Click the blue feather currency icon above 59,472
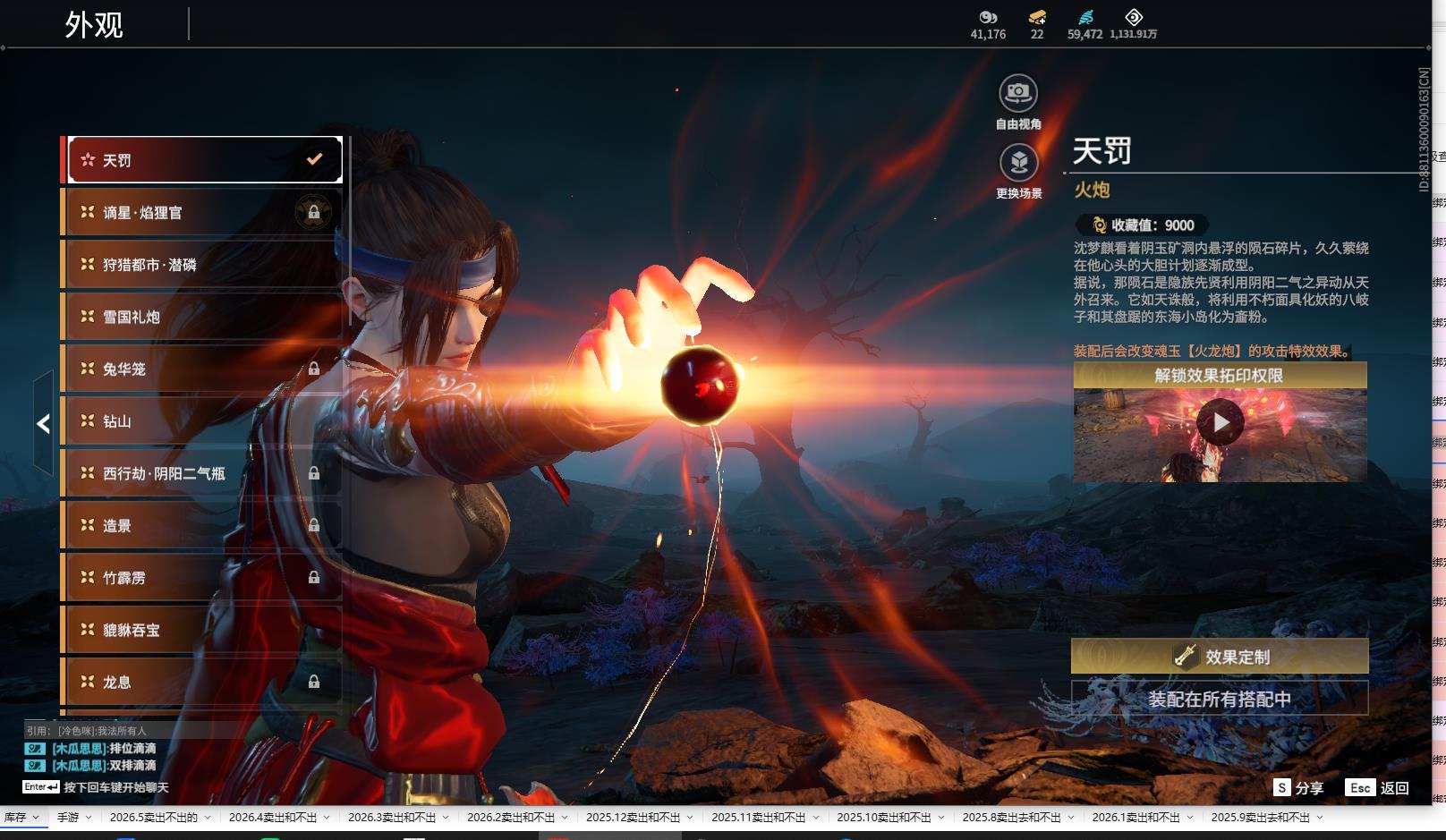Viewport: 1446px width, 840px height. [1085, 17]
